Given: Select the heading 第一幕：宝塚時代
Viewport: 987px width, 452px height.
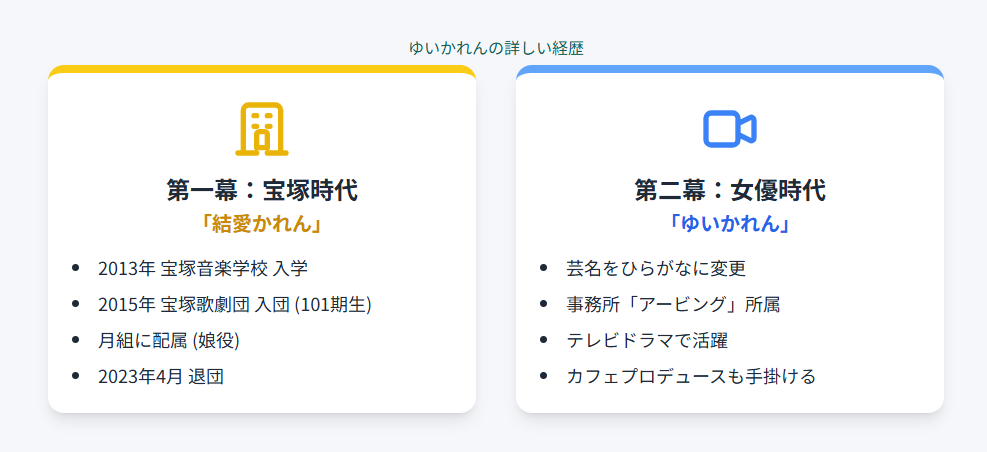Looking at the screenshot, I should click(261, 190).
